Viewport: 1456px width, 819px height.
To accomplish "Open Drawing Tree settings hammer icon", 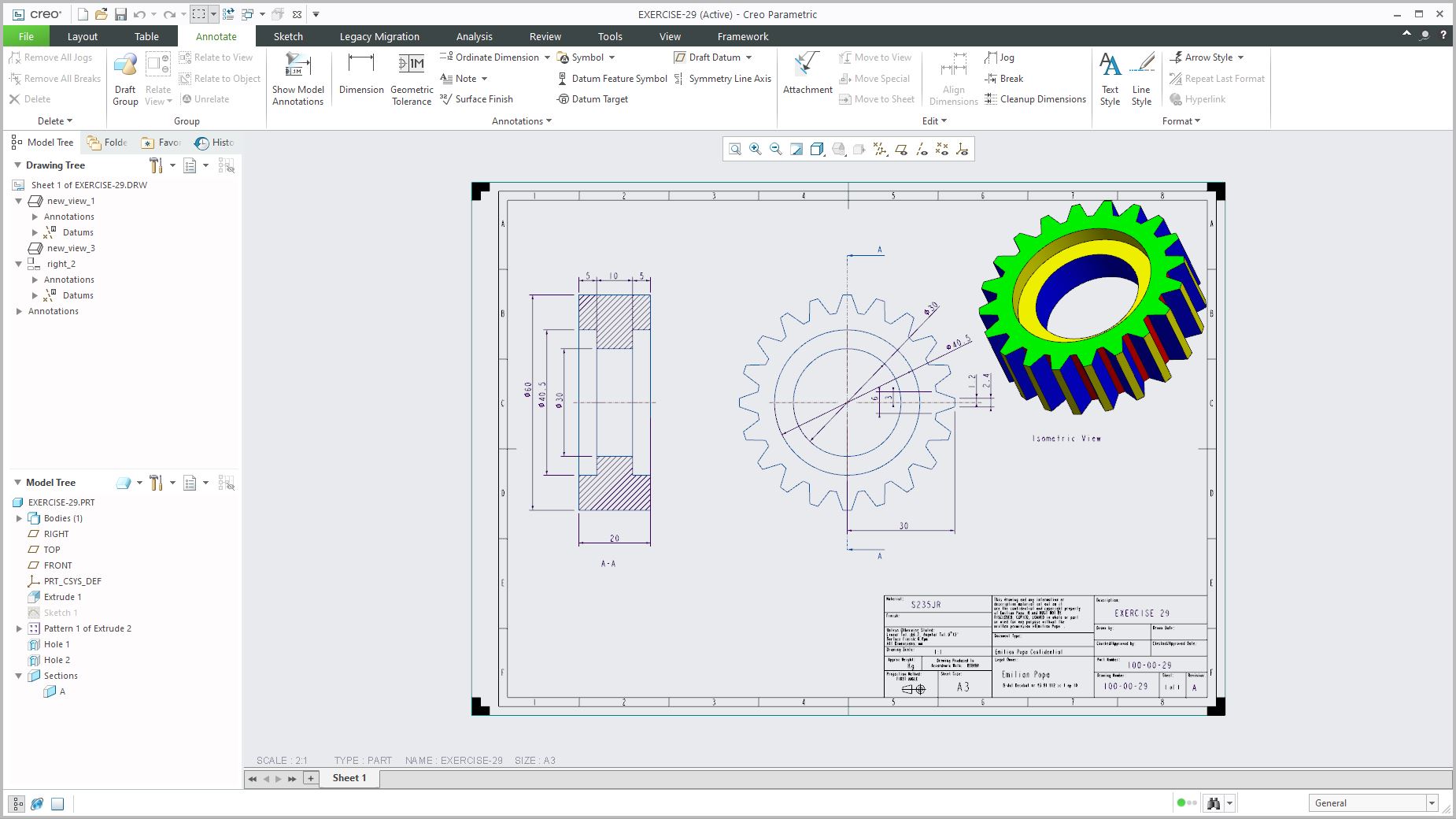I will click(156, 165).
